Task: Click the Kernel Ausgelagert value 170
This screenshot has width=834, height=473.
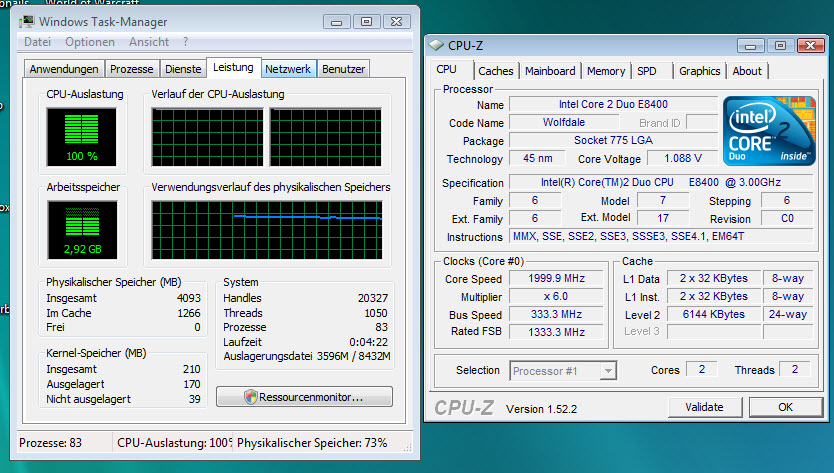Action: coord(192,384)
